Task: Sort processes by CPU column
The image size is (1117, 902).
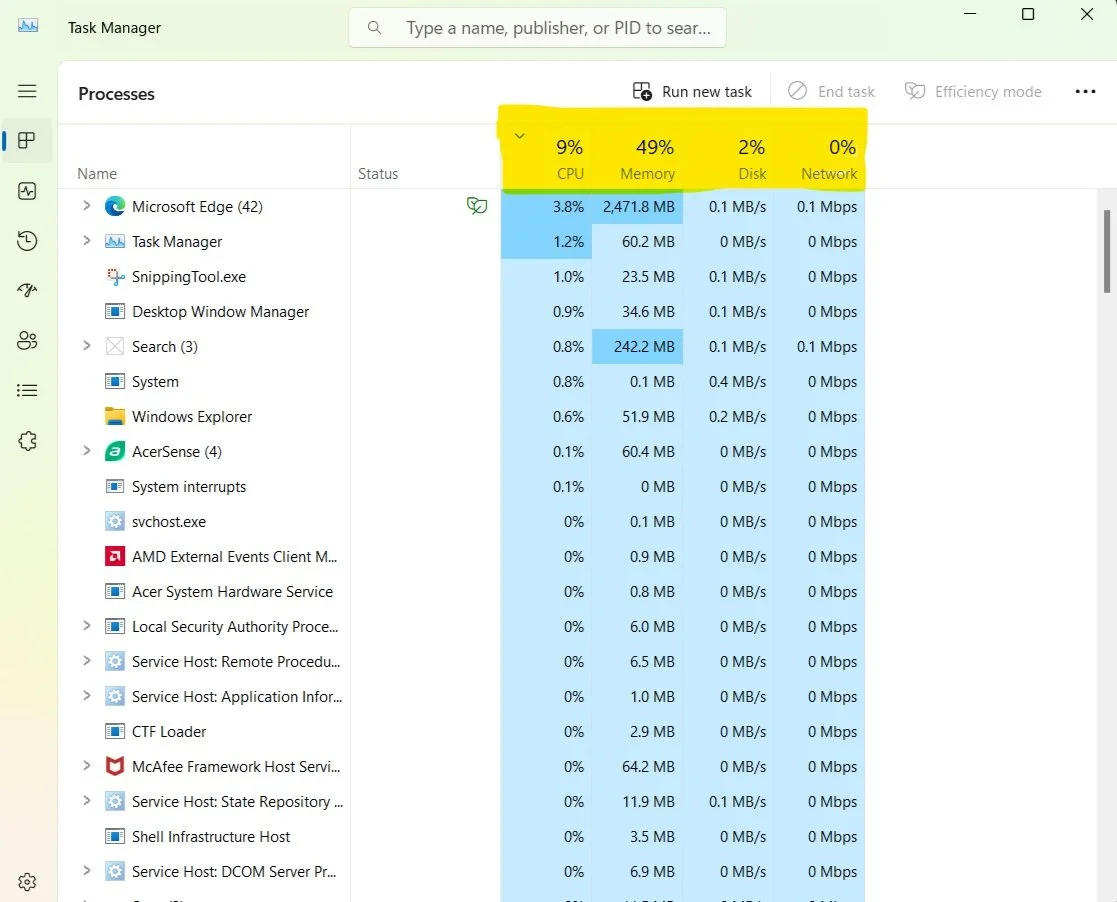Action: (546, 157)
